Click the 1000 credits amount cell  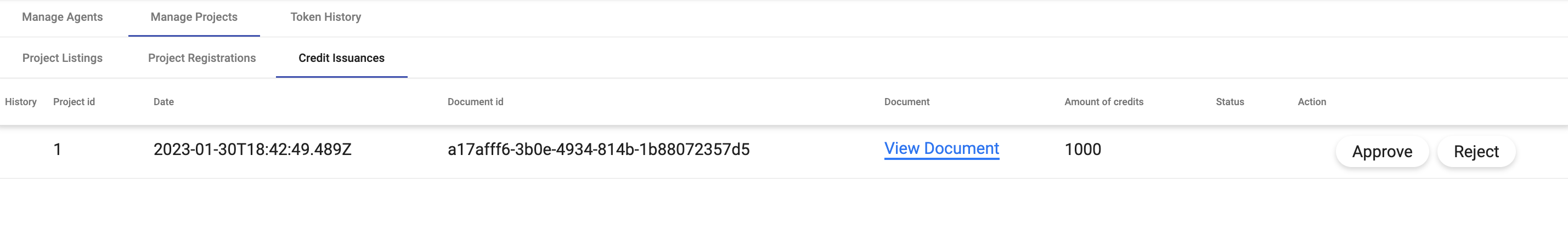[x=1082, y=150]
